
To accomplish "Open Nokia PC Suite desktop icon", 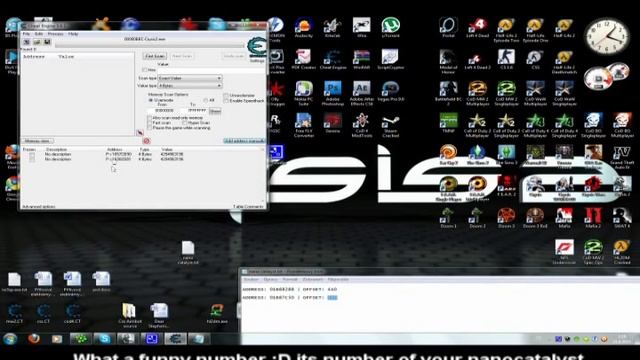I will tap(304, 93).
